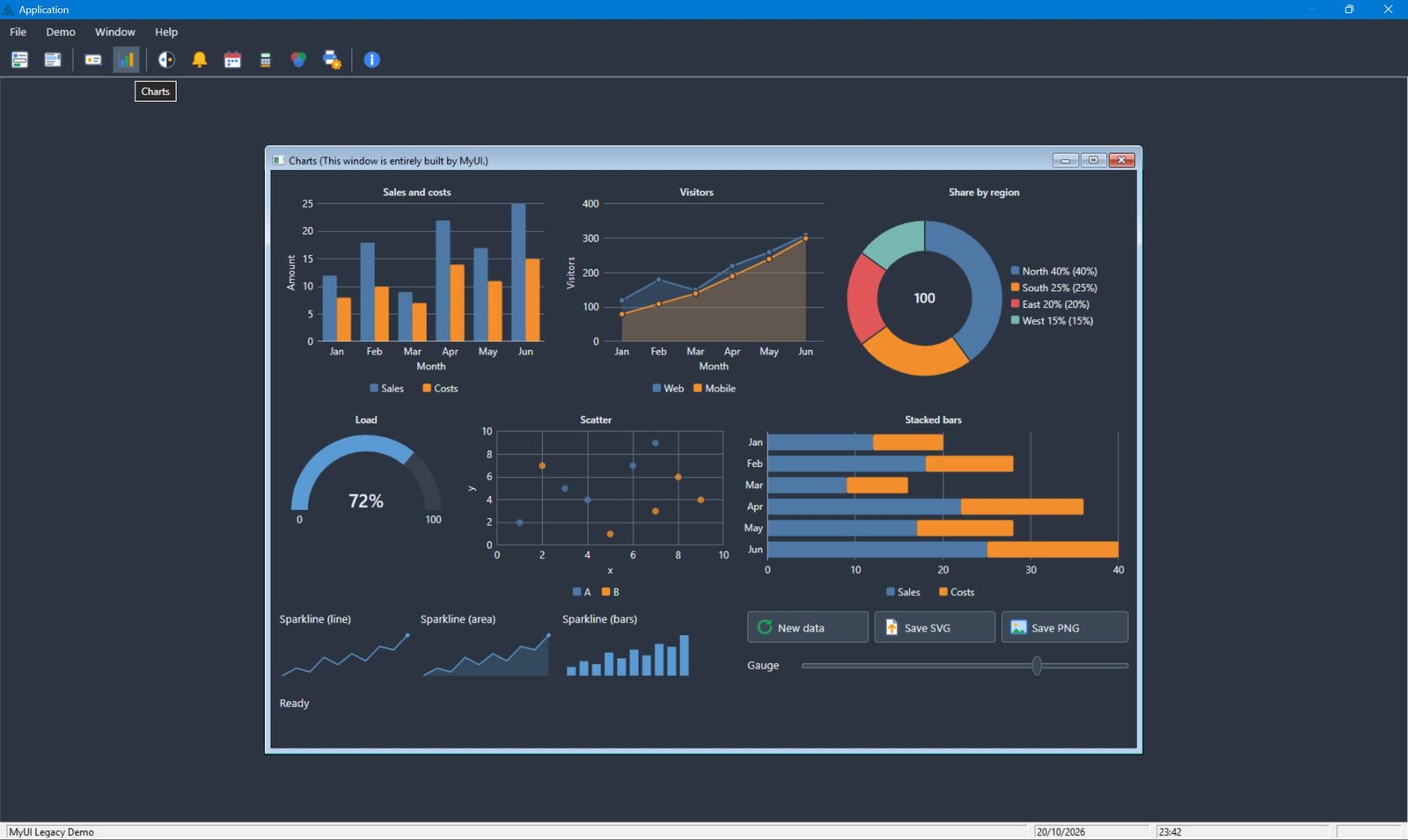Click the 23:42 time in status bar
The width and height of the screenshot is (1408, 840).
point(1170,832)
